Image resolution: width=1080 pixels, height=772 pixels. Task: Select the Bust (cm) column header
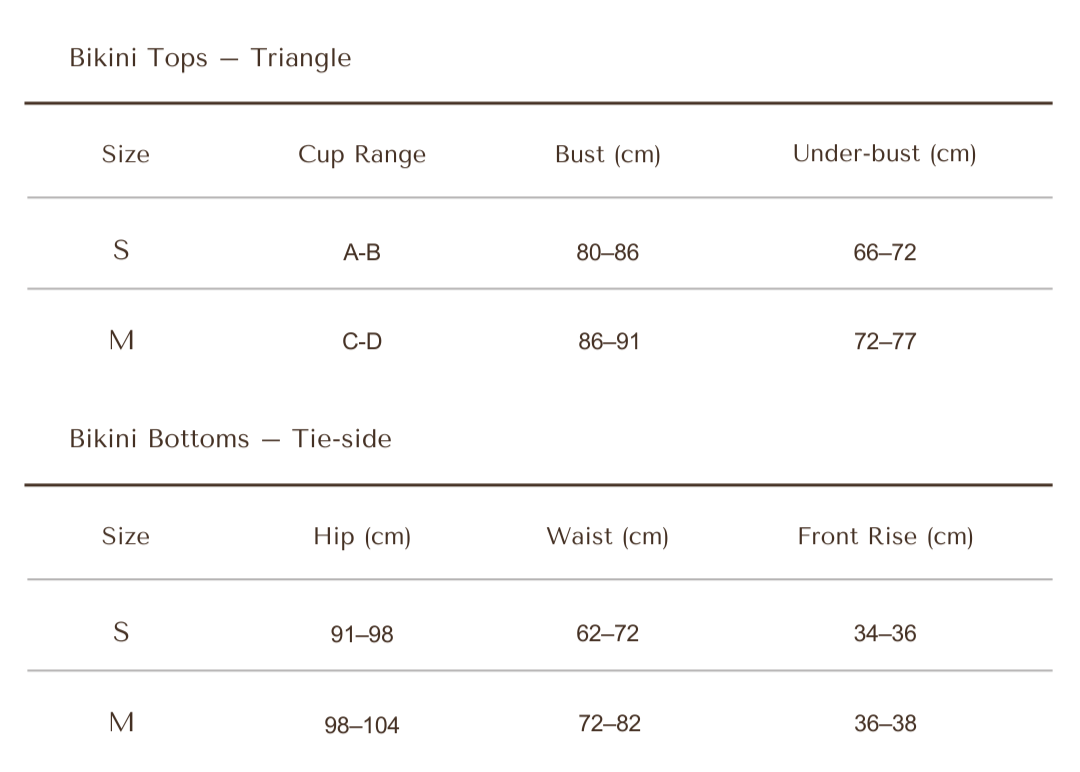608,154
